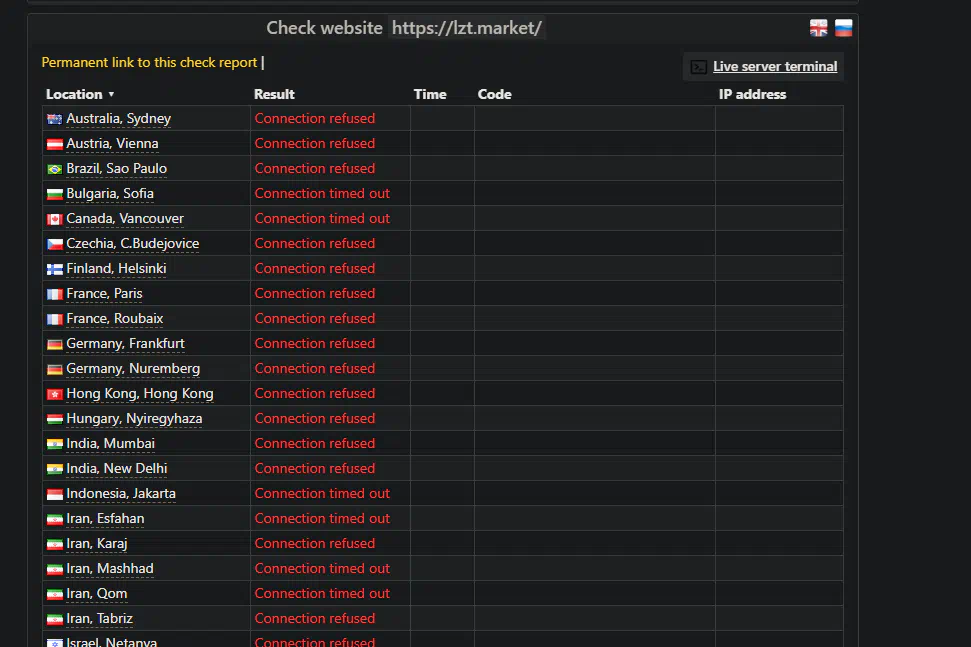
Task: Select the Iran, Karaj location
Action: pyautogui.click(x=97, y=543)
